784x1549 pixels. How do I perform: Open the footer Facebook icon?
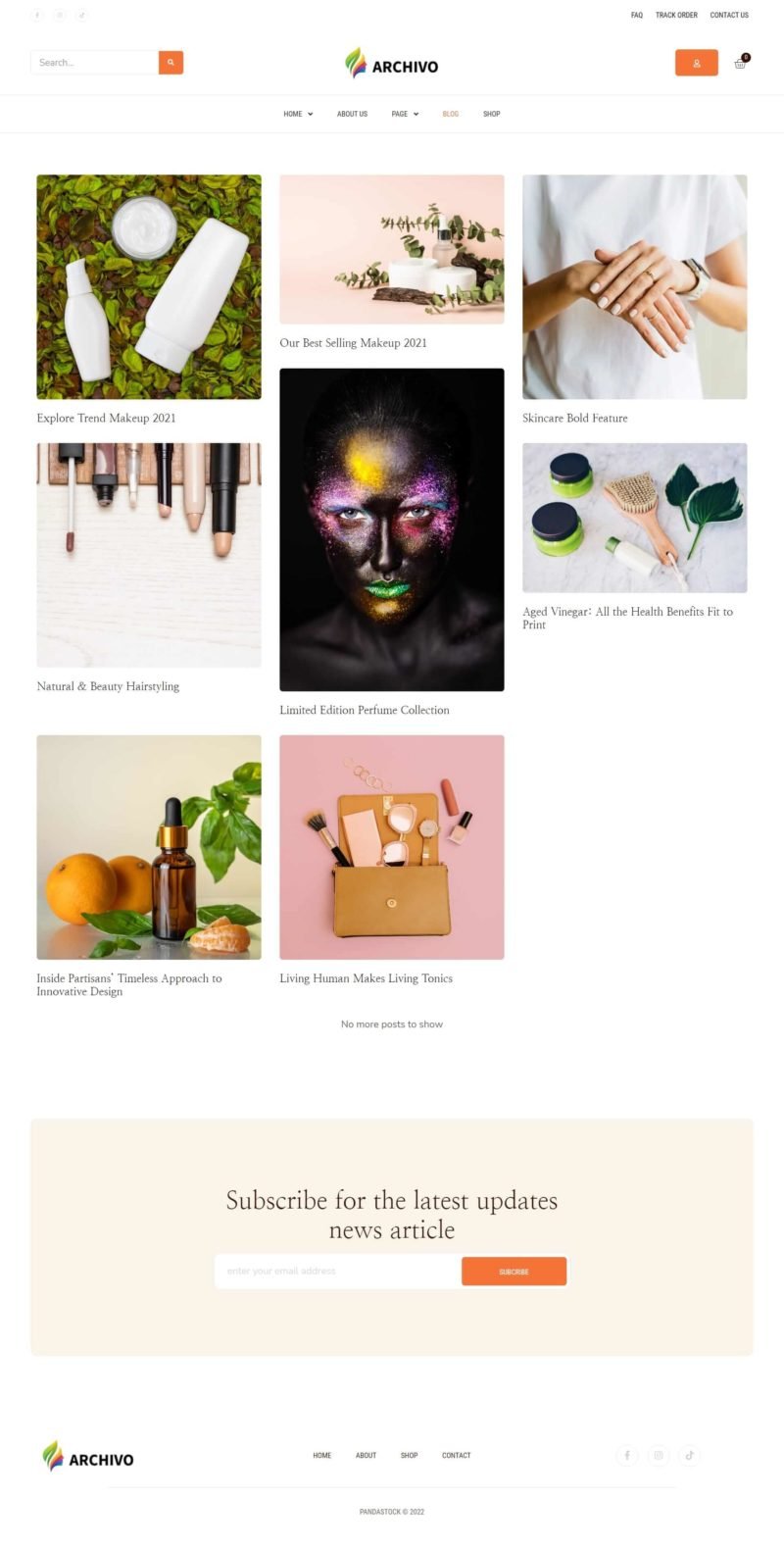coord(627,1455)
